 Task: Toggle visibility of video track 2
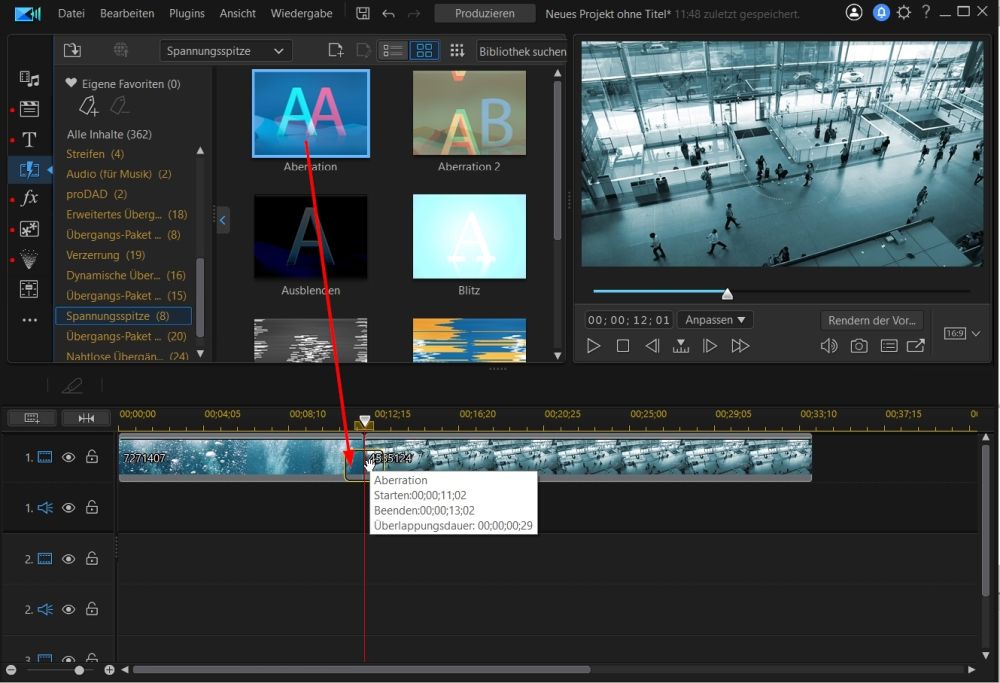point(68,559)
